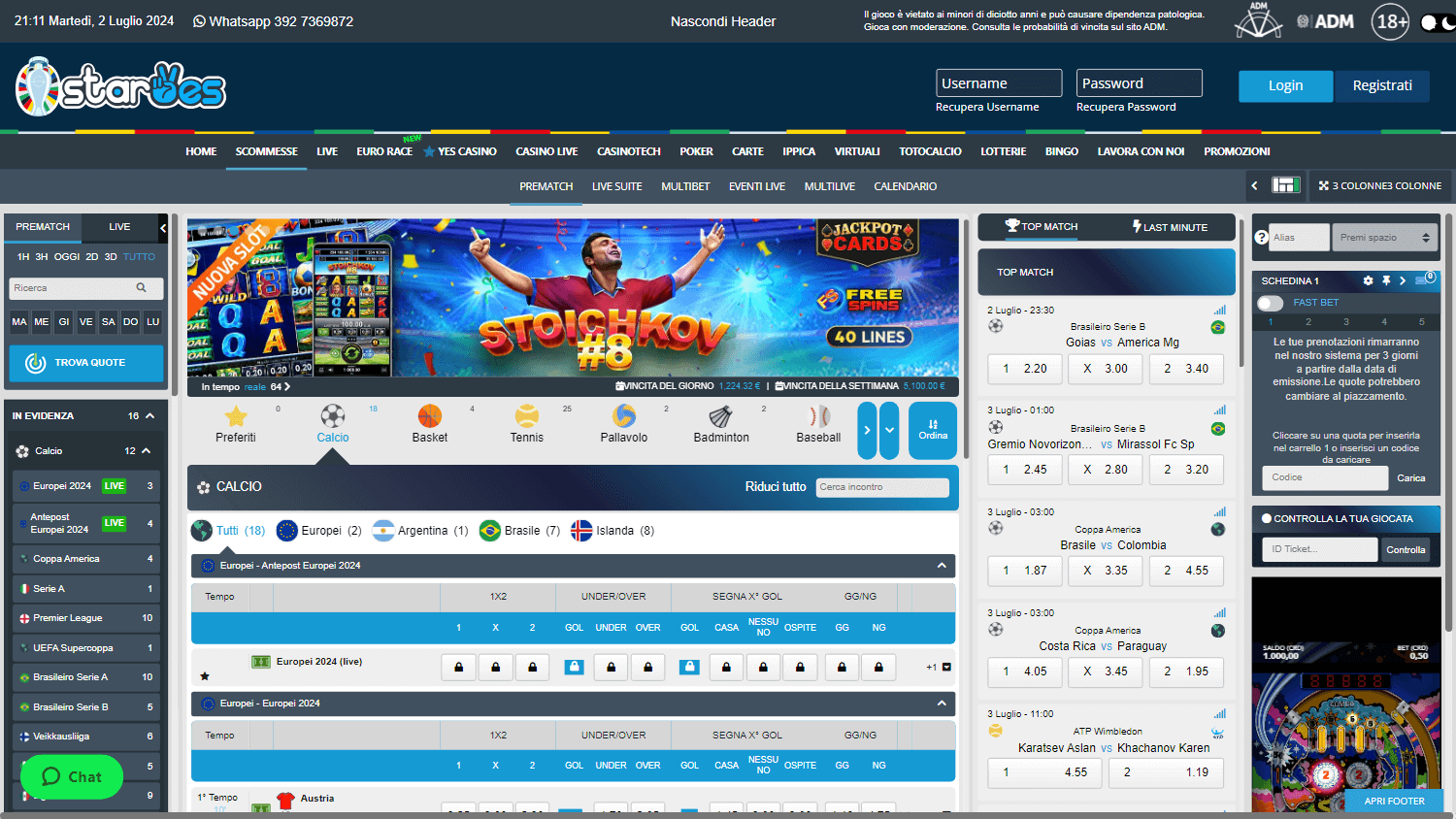Collapse the IN EVIDENZA section

(150, 415)
